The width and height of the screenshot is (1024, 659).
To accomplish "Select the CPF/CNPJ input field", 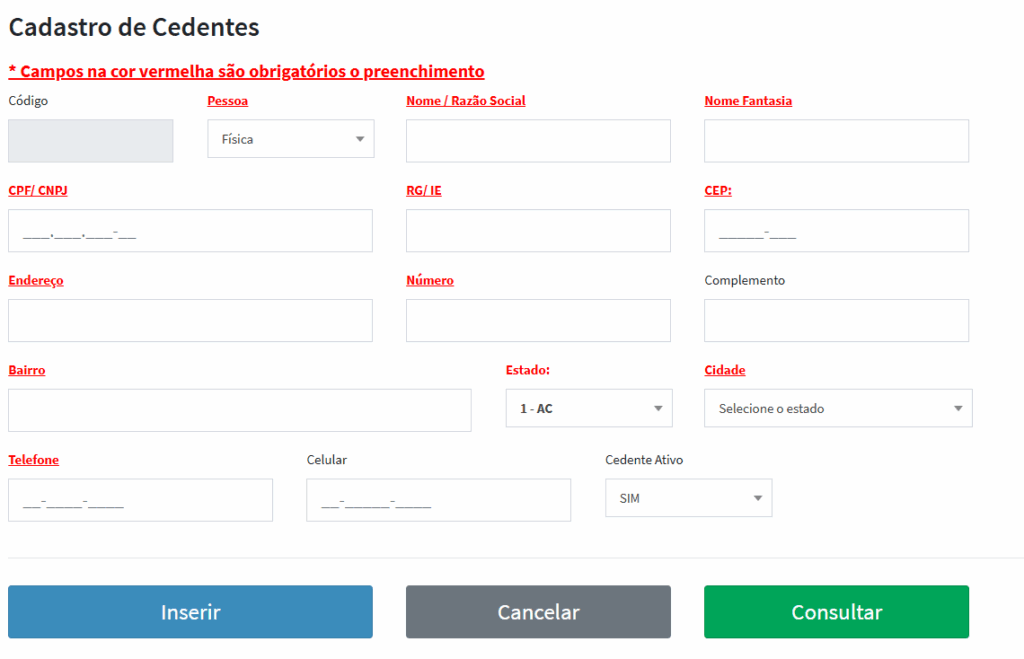I will pyautogui.click(x=190, y=231).
